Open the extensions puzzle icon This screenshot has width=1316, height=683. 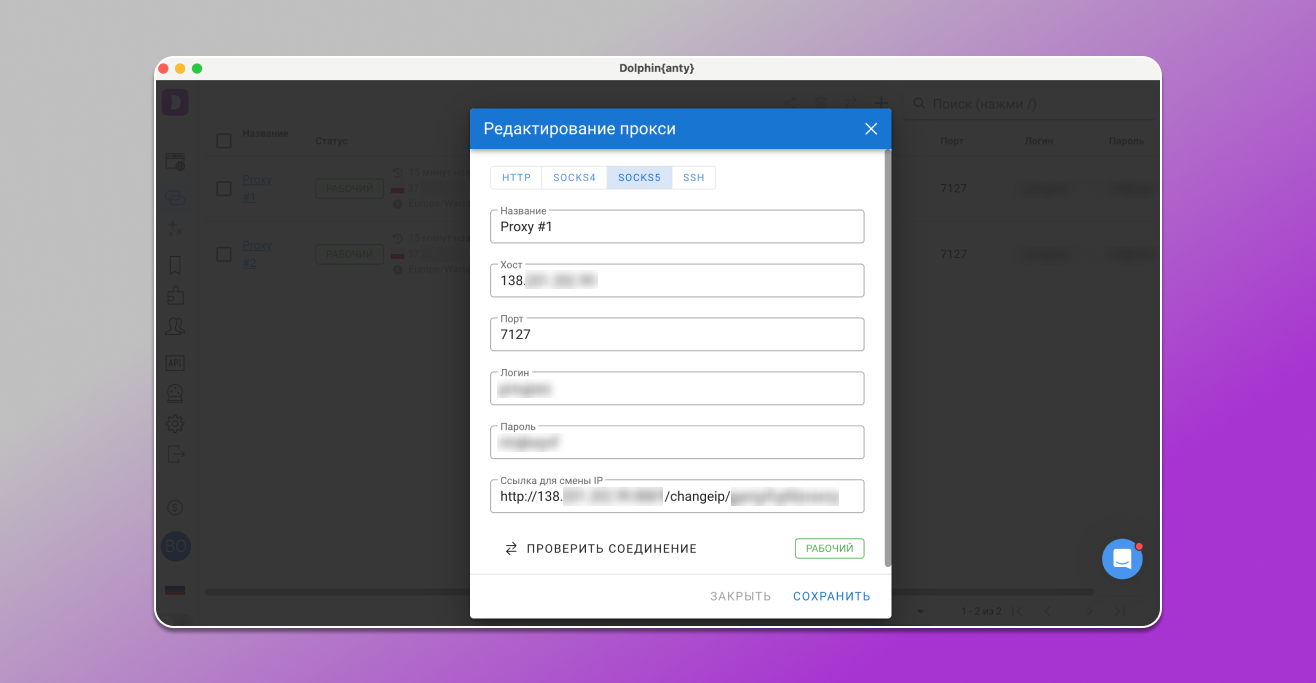tap(176, 296)
